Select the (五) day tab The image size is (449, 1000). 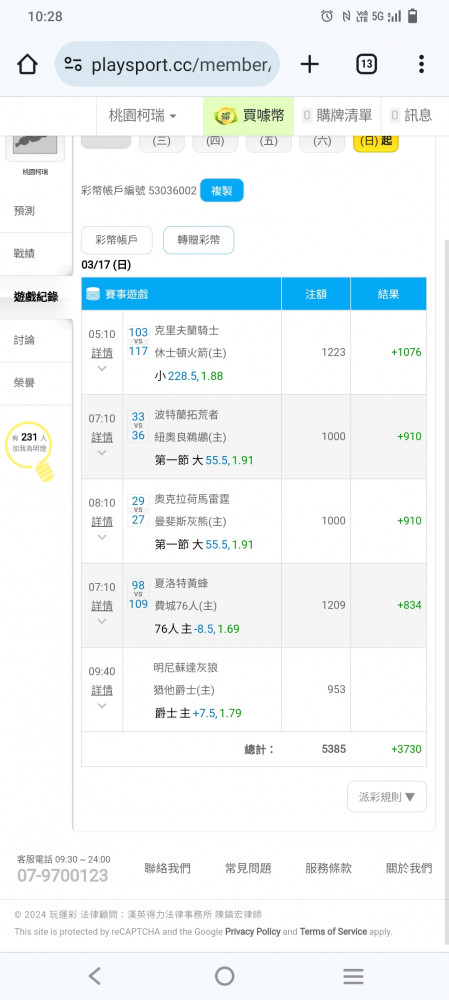[x=269, y=142]
